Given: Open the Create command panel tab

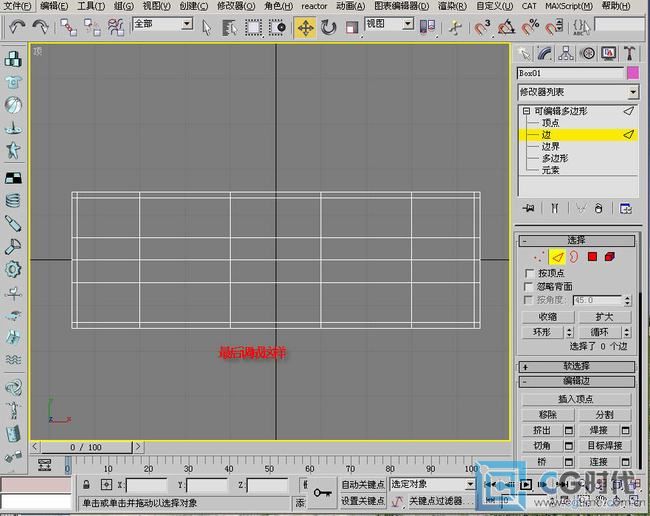Looking at the screenshot, I should (524, 54).
